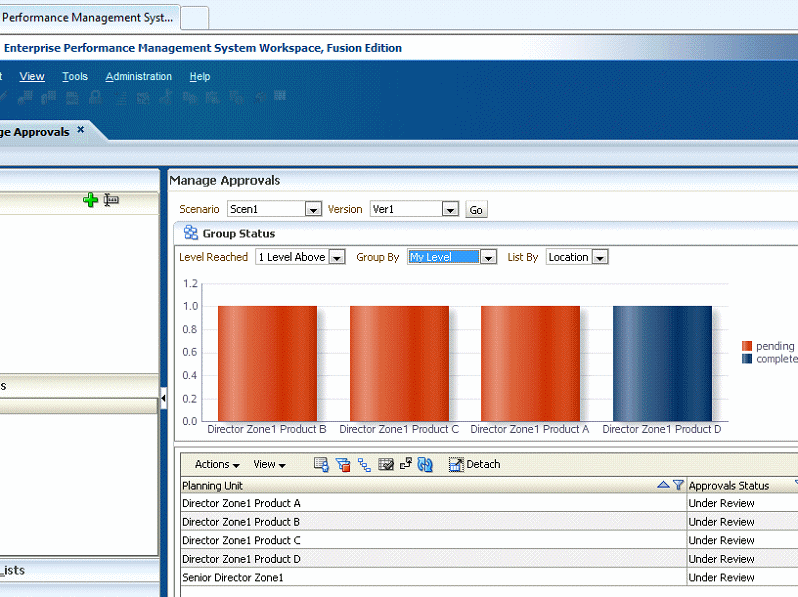Image resolution: width=798 pixels, height=597 pixels.
Task: Click the refresh icon left of Detach
Action: click(x=425, y=464)
